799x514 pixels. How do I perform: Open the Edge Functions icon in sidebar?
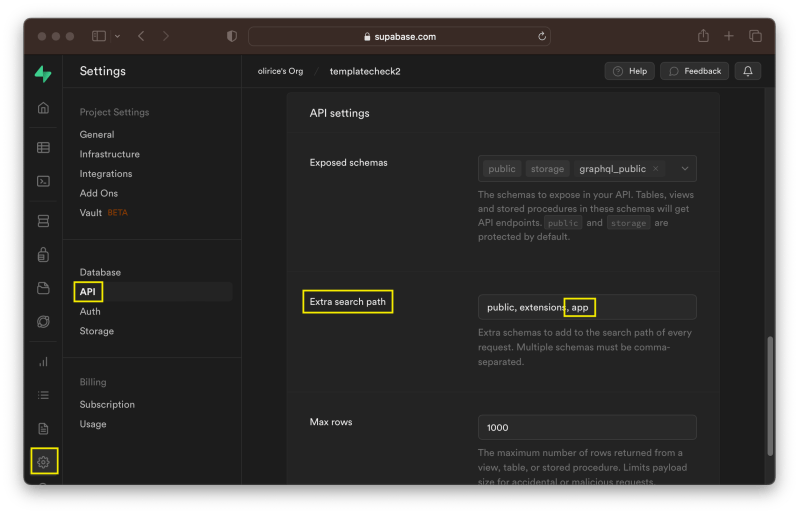43,322
